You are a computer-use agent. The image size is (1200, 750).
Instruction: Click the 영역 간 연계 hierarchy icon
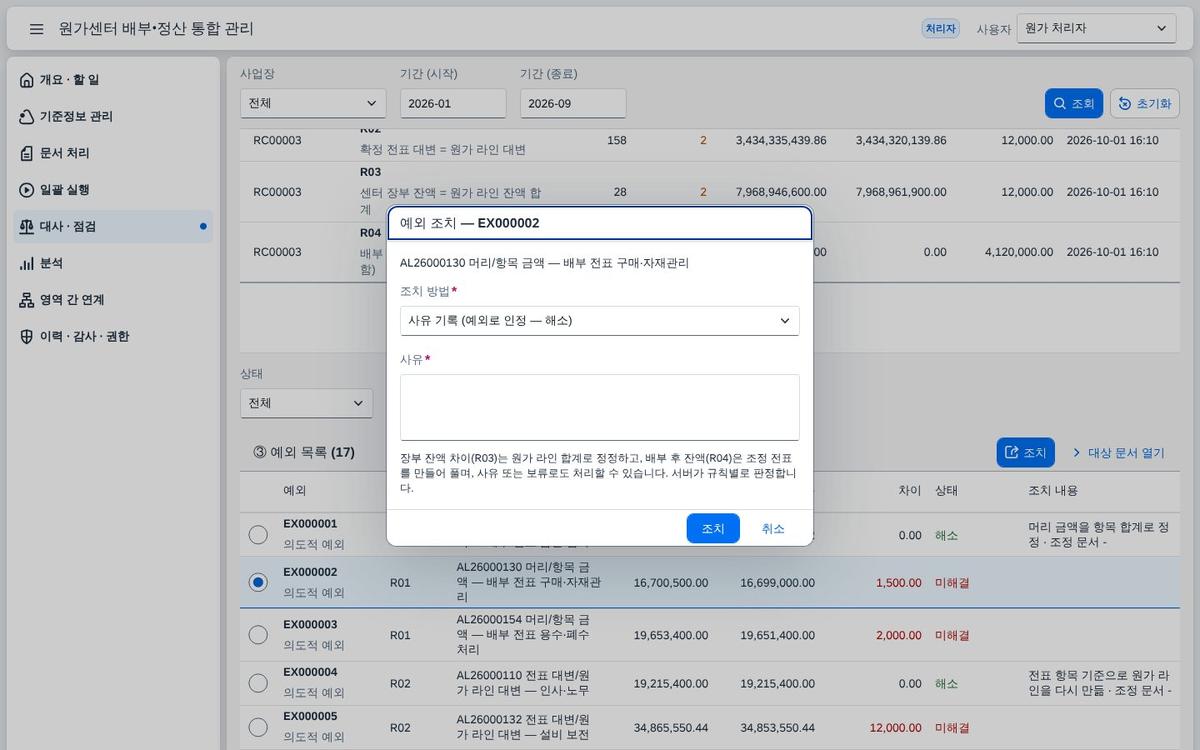coord(27,300)
